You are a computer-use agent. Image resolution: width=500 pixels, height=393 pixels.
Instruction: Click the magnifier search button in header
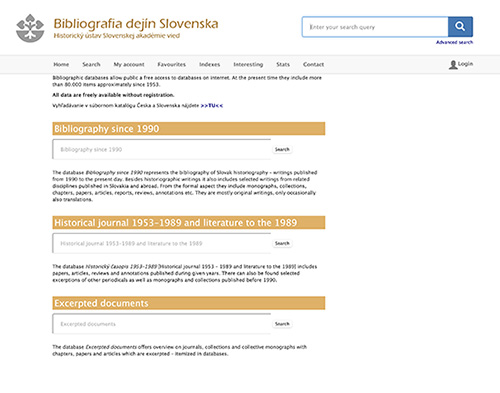pos(460,26)
